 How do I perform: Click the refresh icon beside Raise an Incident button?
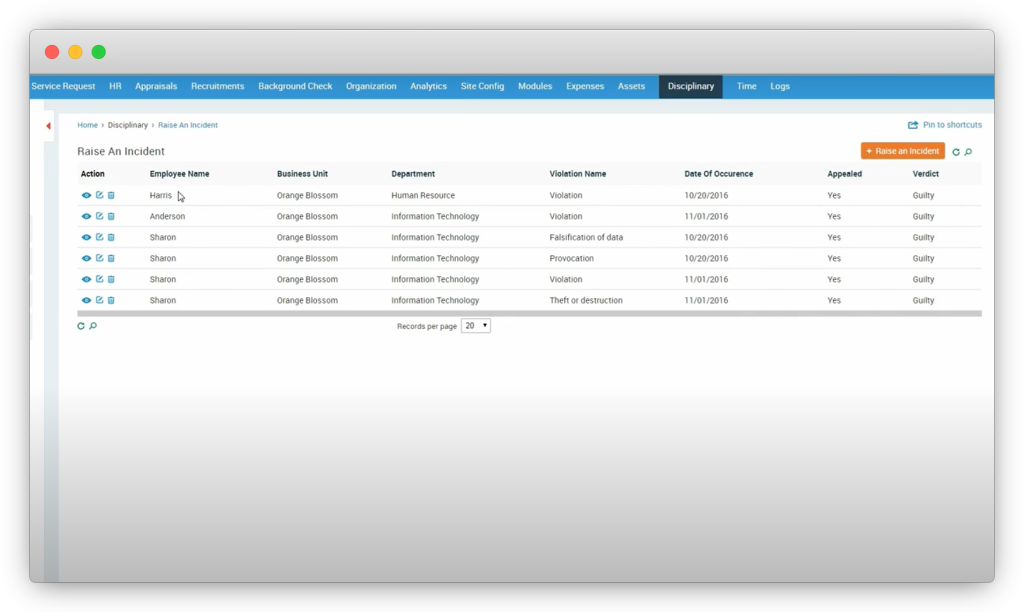tap(956, 152)
